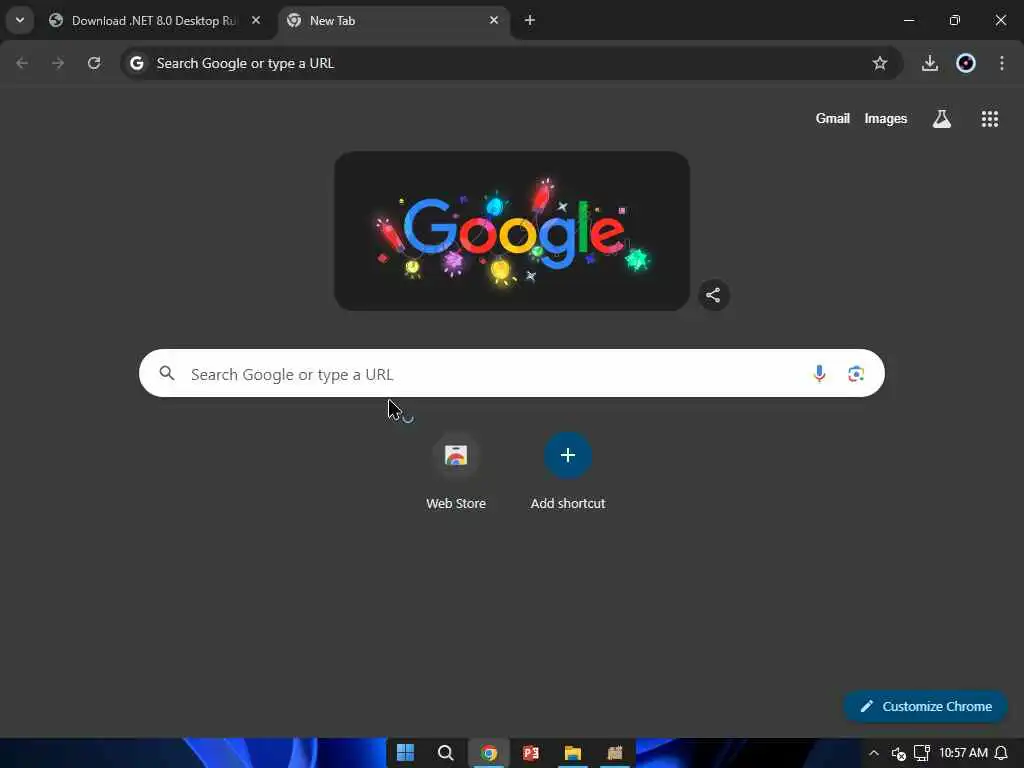Click the Google fireworks doodle

[x=512, y=231]
